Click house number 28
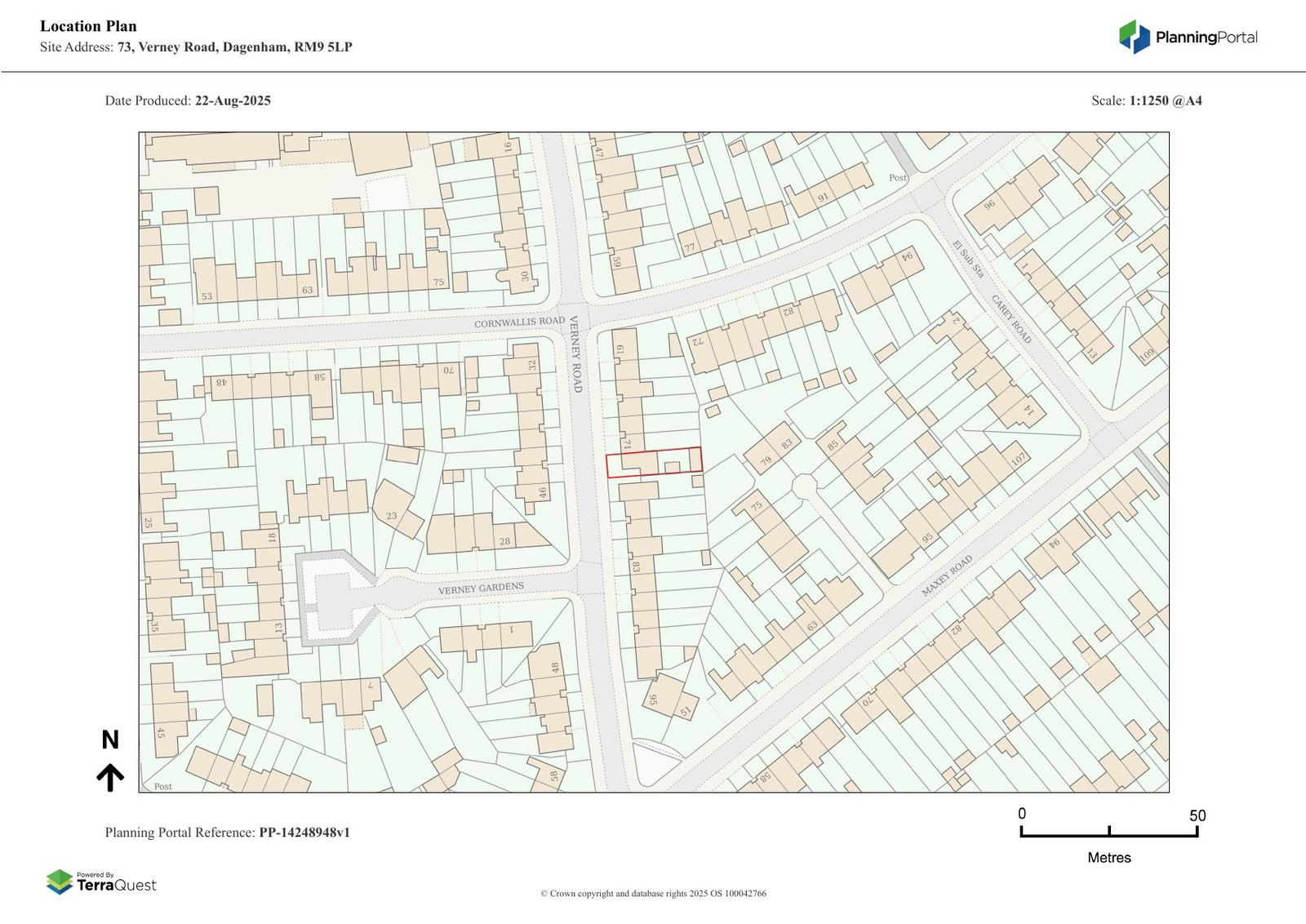Image resolution: width=1306 pixels, height=924 pixels. [x=504, y=541]
